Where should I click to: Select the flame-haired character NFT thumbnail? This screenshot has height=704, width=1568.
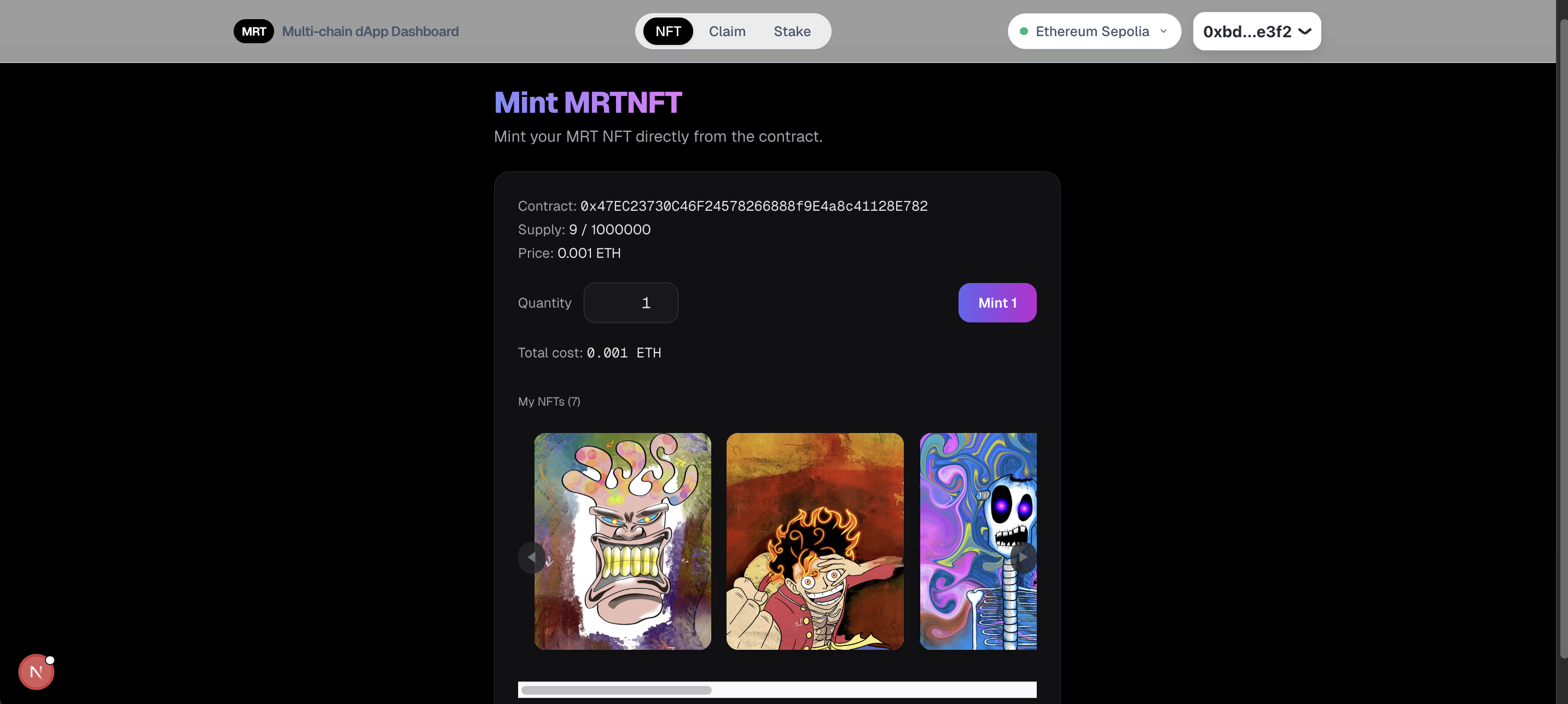pyautogui.click(x=815, y=541)
